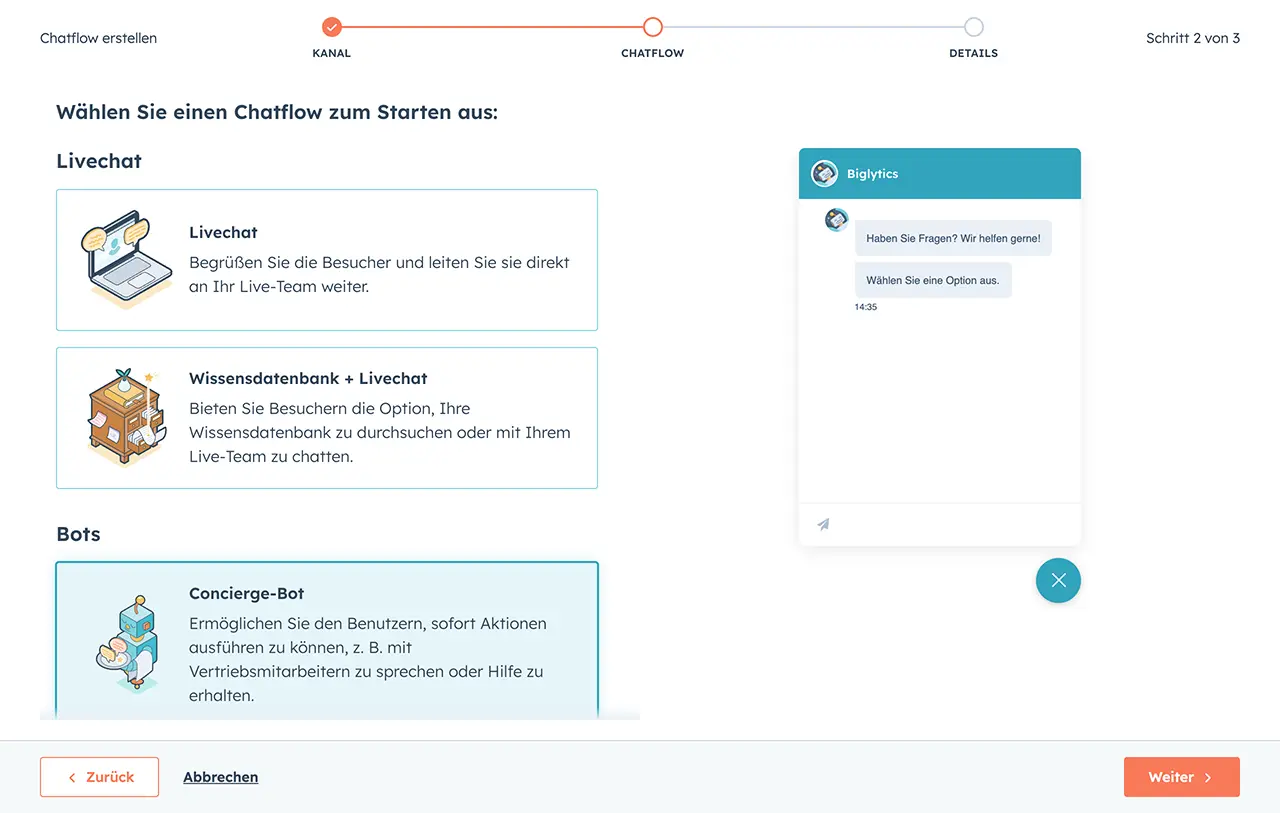The image size is (1280, 813).
Task: Click the paper plane send icon
Action: (823, 524)
